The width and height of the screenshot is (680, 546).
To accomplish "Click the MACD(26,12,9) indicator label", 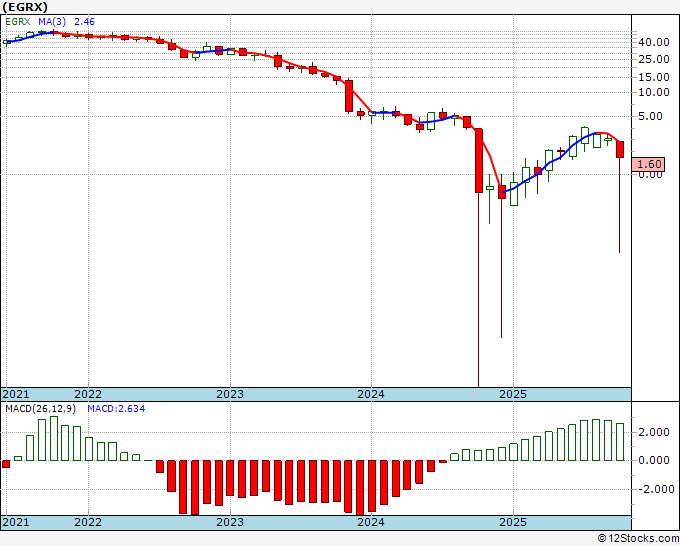I will pos(40,409).
